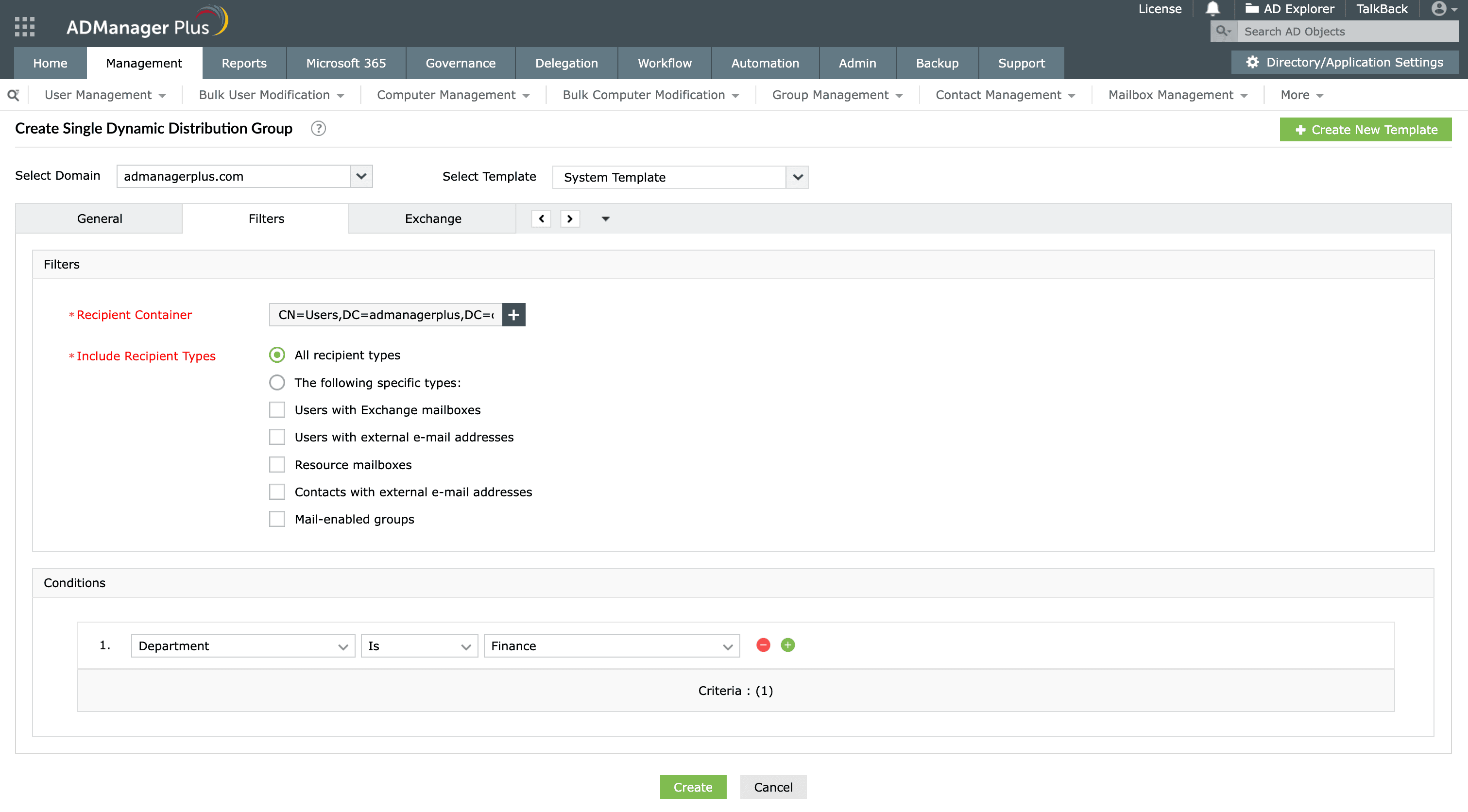1468x812 pixels.
Task: Click the Management tab
Action: point(144,63)
